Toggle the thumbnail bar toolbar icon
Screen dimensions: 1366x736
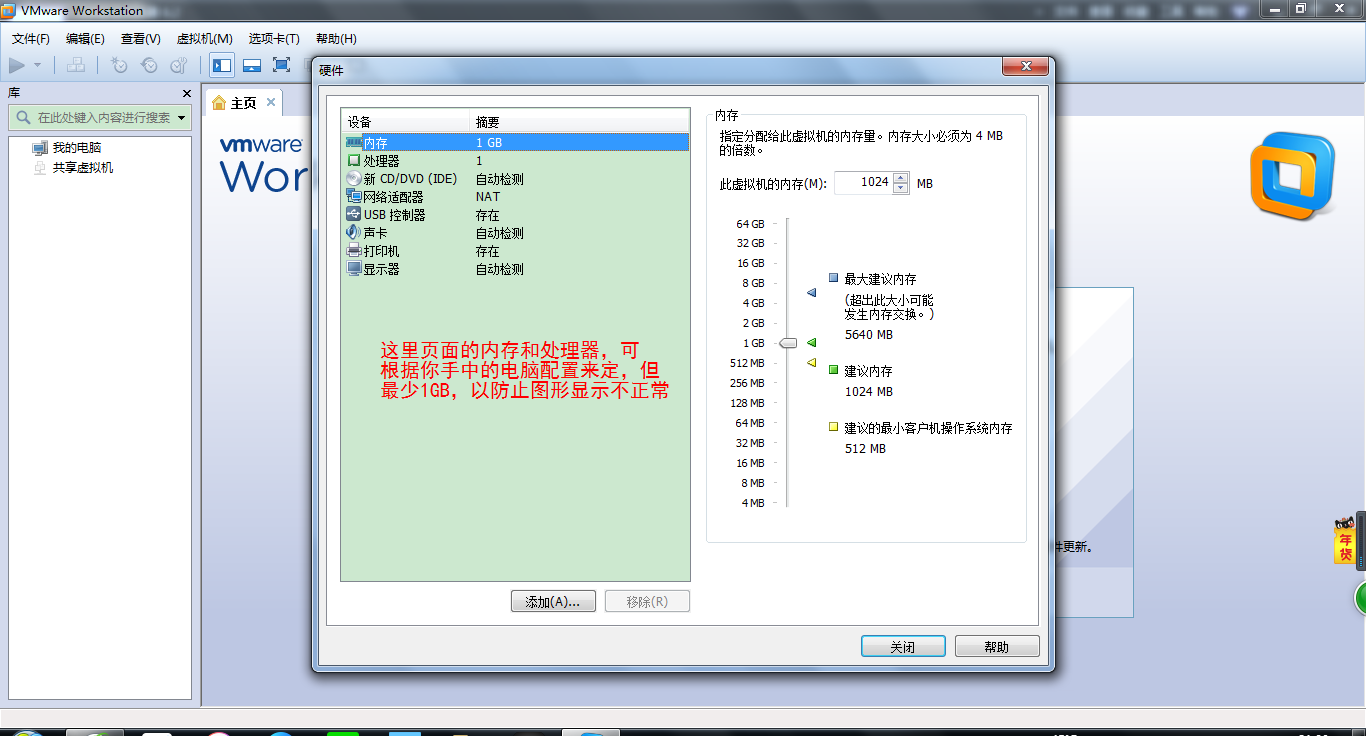[x=252, y=66]
